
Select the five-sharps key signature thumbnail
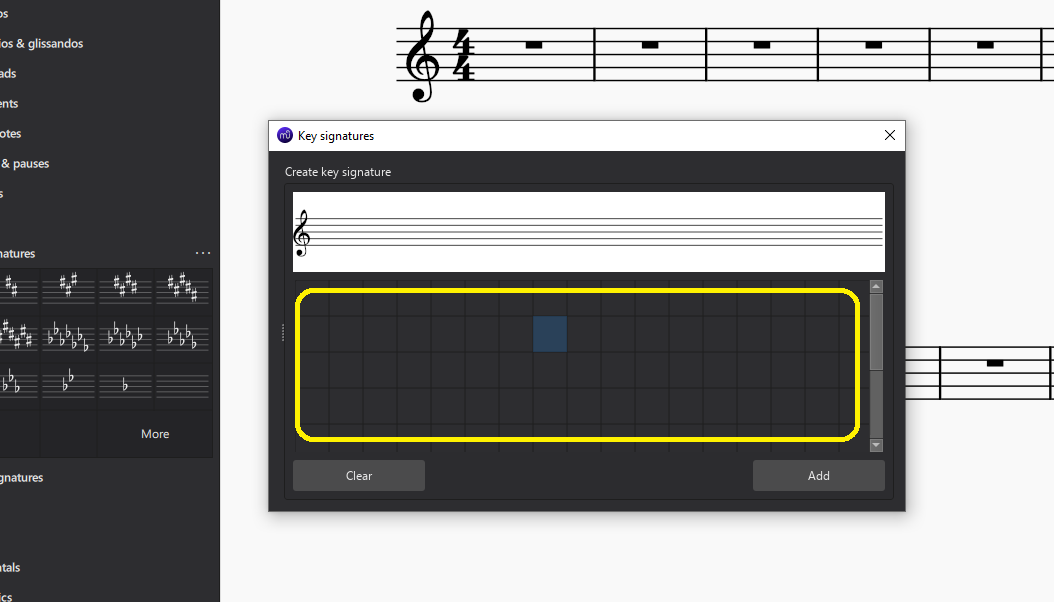coord(183,287)
